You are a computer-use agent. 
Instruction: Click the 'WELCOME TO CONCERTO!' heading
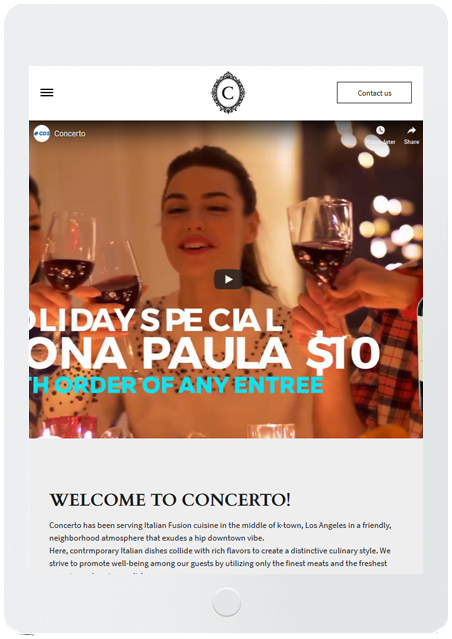(x=170, y=500)
